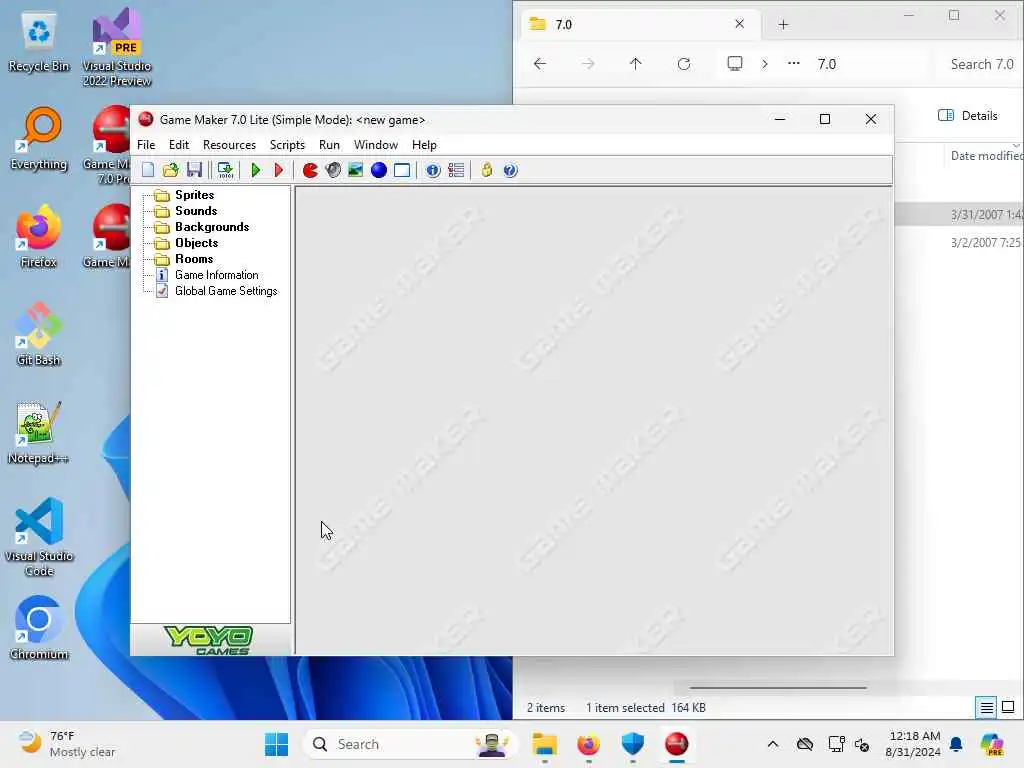Create a standalone executable
Viewport: 1024px width, 768px height.
[x=225, y=170]
